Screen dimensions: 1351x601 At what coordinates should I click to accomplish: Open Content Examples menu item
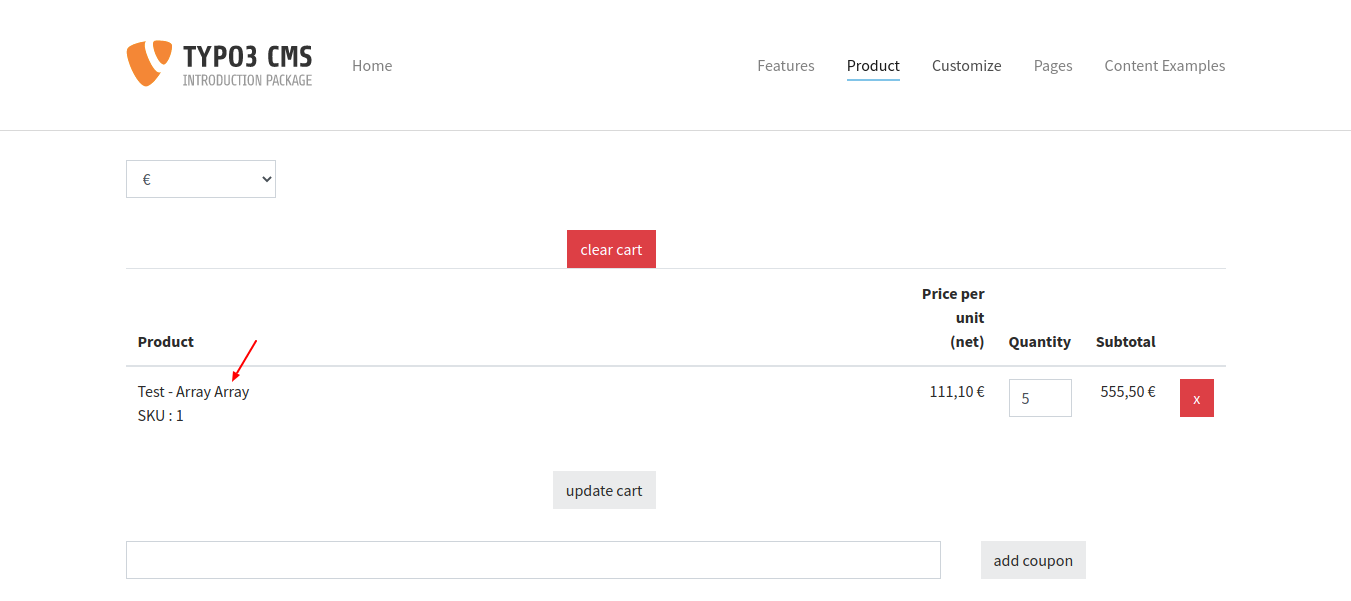(1165, 66)
